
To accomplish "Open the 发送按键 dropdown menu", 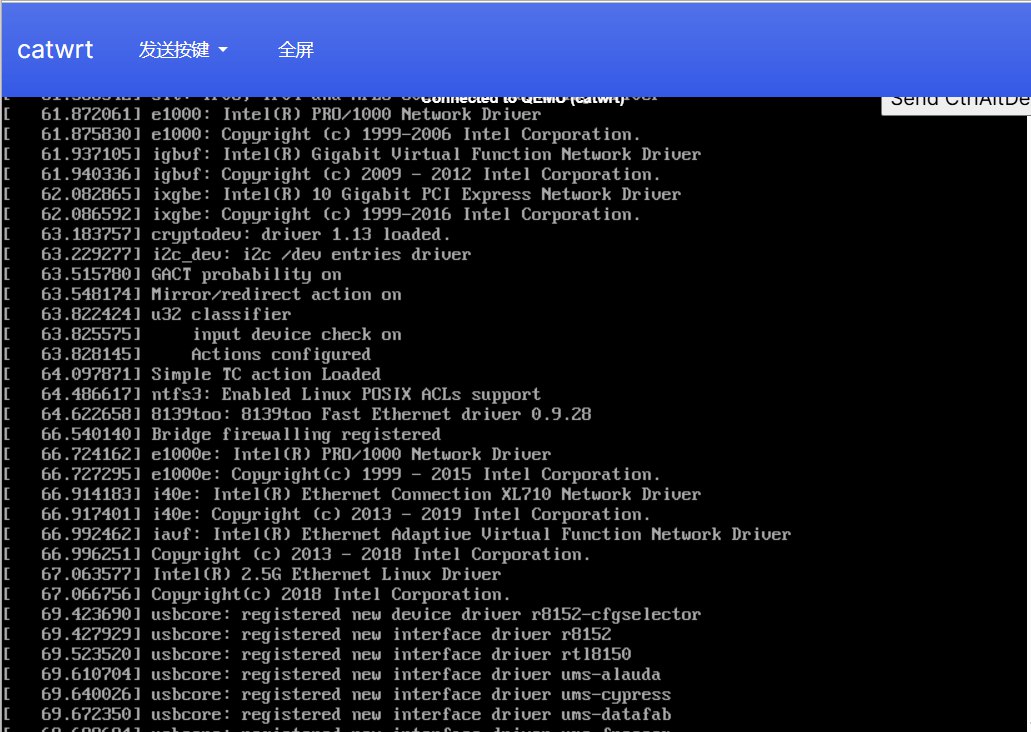I will [183, 50].
